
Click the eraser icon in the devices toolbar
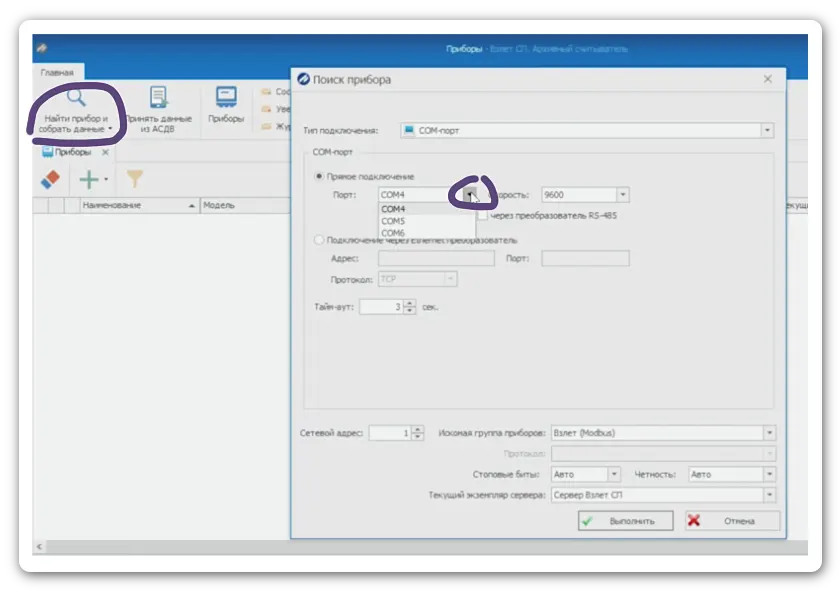point(50,179)
